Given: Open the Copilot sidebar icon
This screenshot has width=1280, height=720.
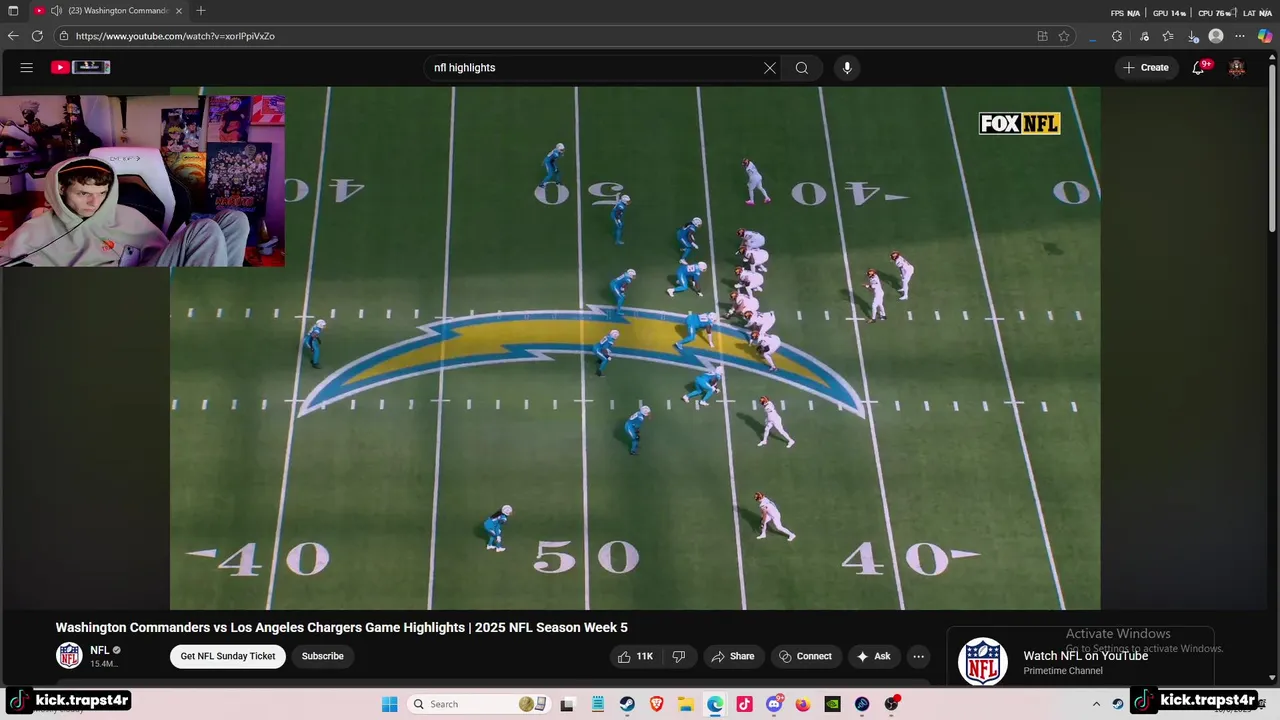Looking at the screenshot, I should (x=1265, y=36).
